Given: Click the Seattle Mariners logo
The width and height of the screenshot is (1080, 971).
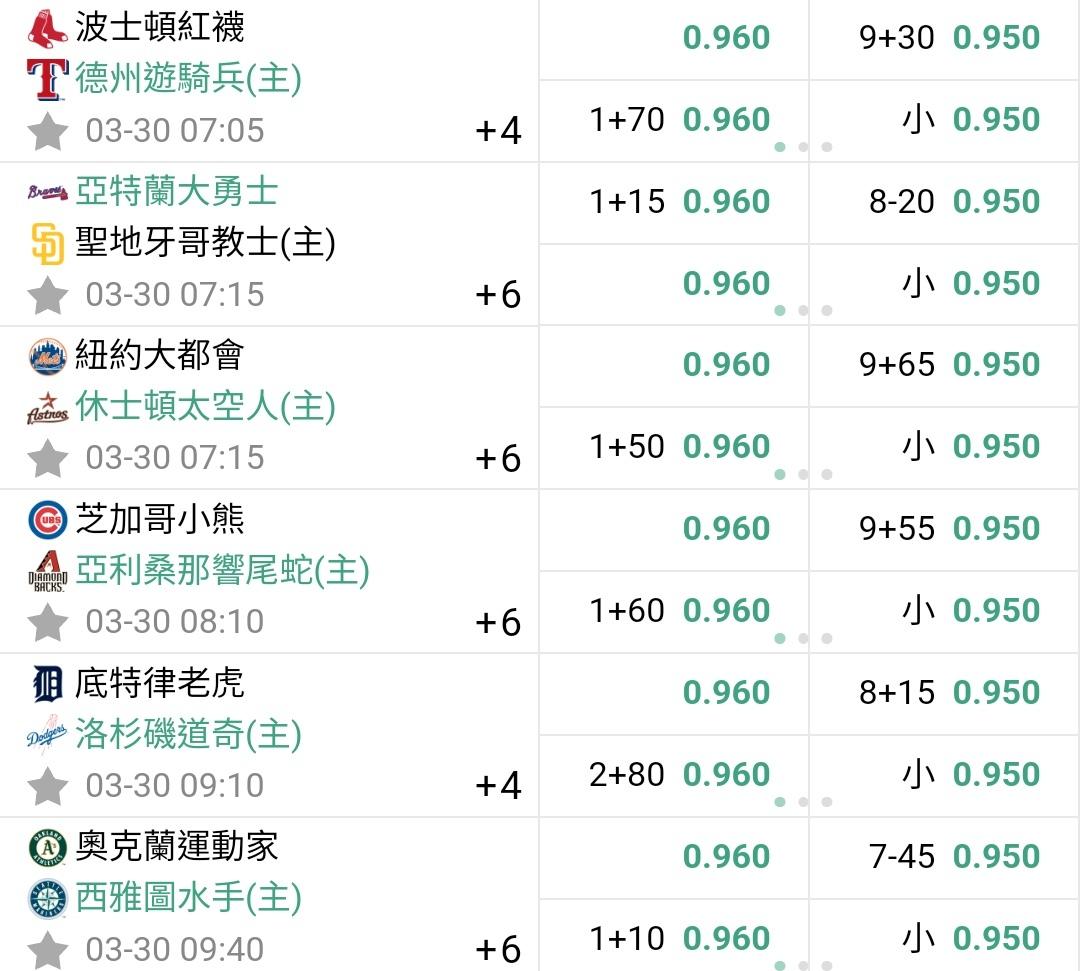Looking at the screenshot, I should click(x=48, y=899).
